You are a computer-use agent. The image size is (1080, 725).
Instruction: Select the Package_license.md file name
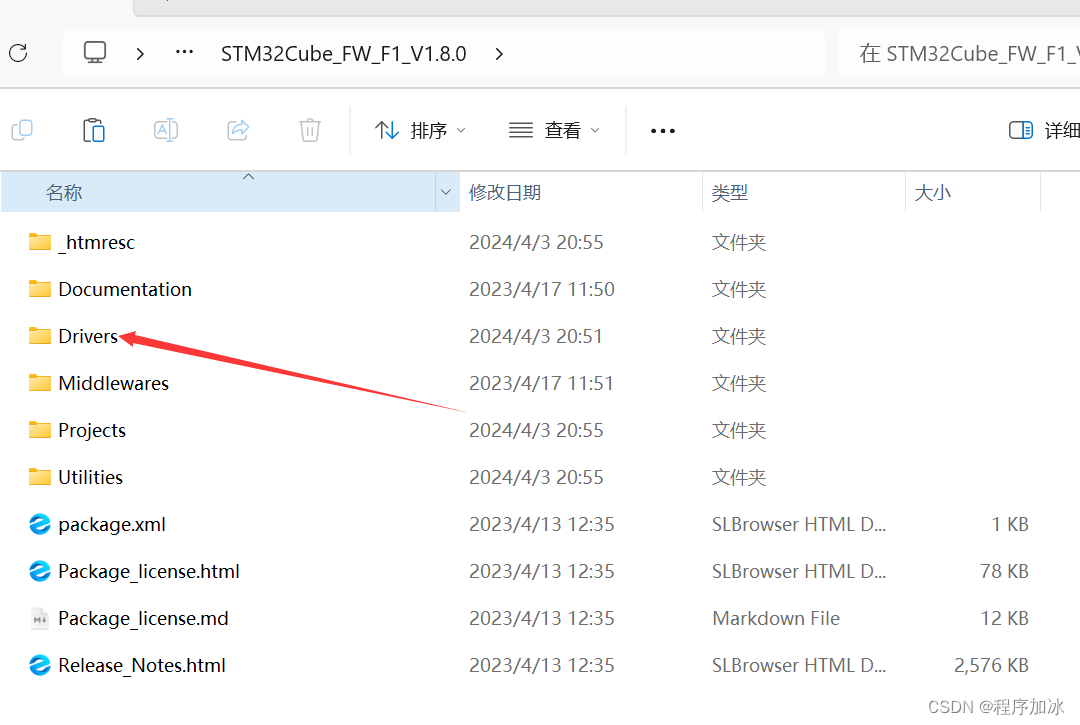pos(143,618)
